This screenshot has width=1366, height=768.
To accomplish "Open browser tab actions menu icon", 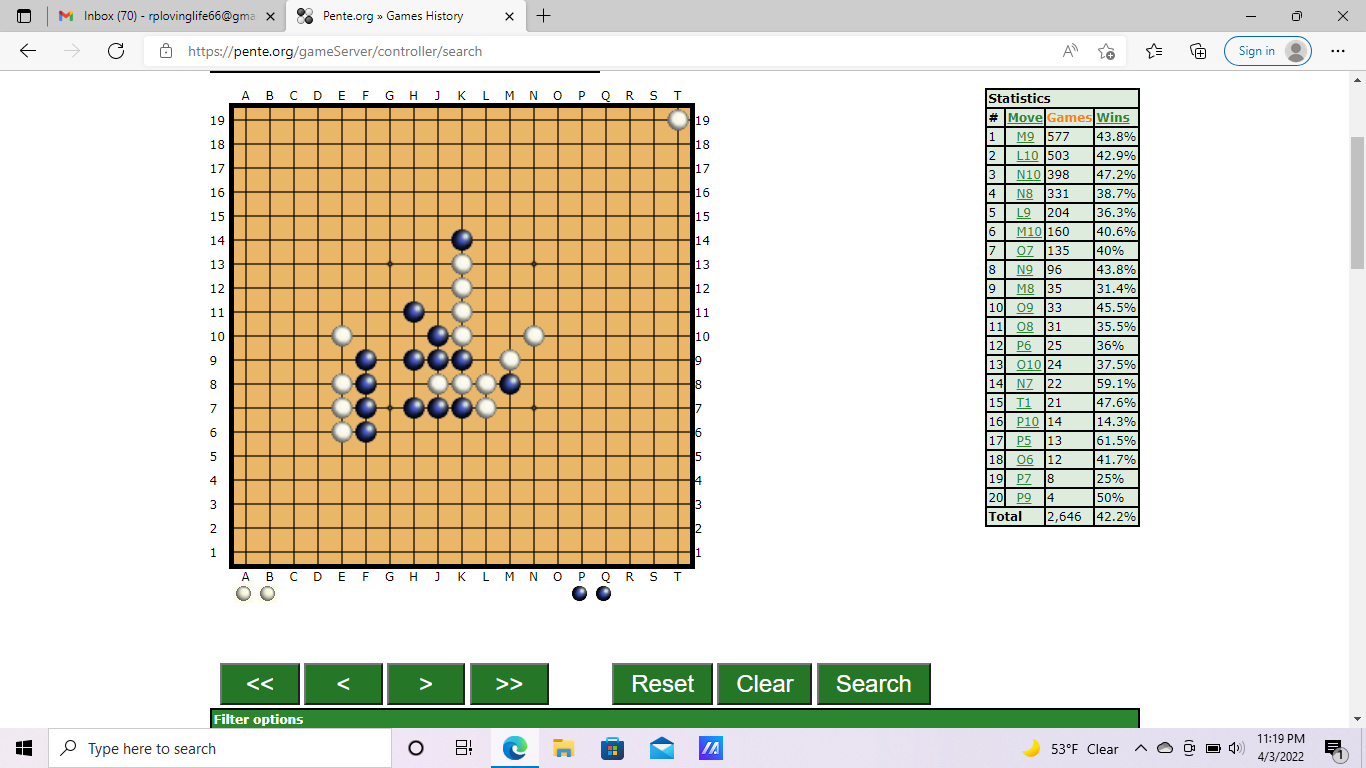I will [x=24, y=16].
